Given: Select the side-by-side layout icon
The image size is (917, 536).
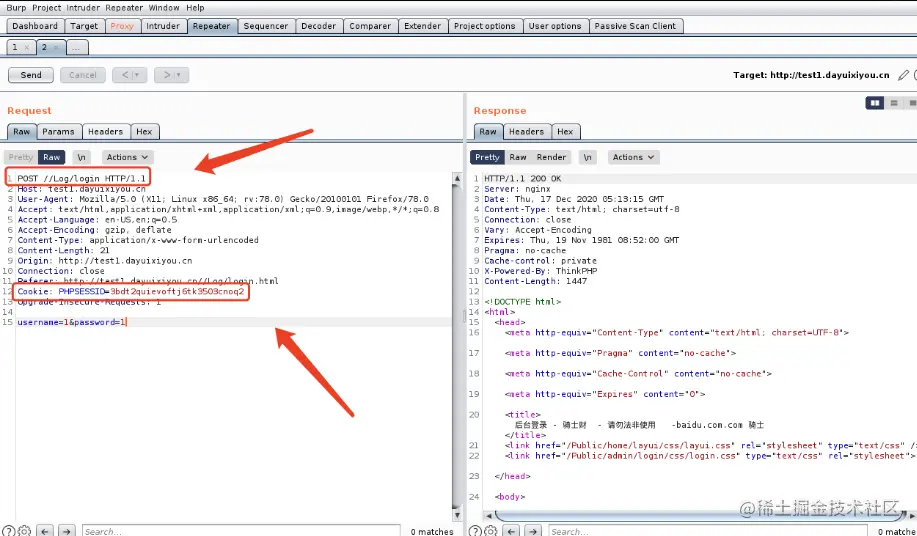Looking at the screenshot, I should click(x=875, y=103).
